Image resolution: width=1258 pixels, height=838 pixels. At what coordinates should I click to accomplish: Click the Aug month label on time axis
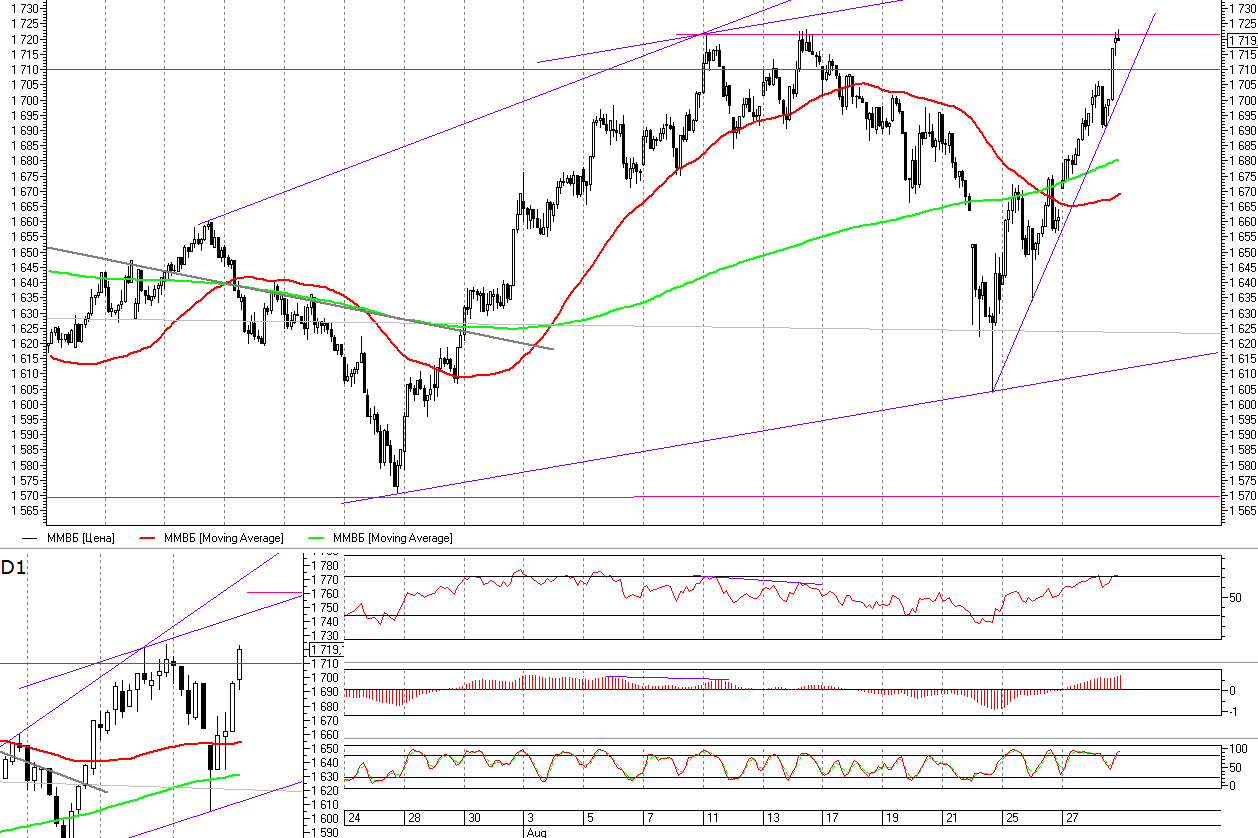point(535,831)
